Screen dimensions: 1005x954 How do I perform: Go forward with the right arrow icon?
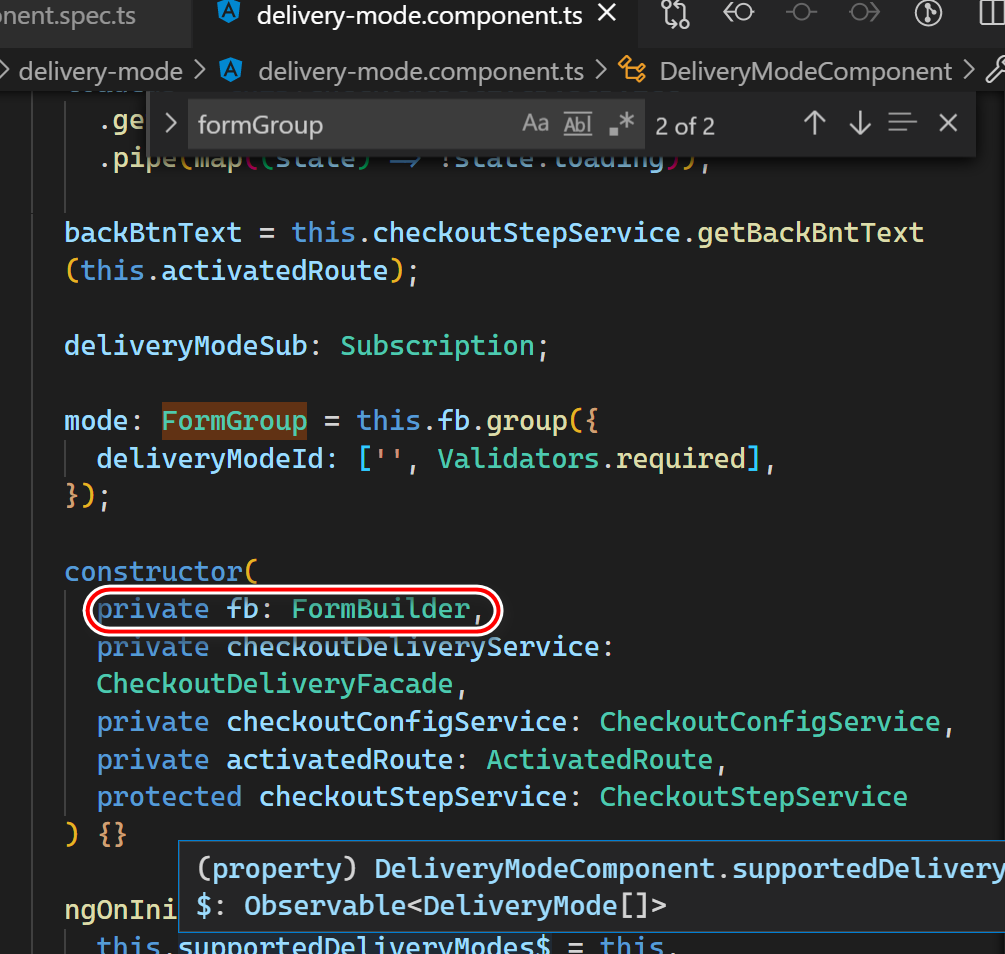pyautogui.click(x=865, y=12)
